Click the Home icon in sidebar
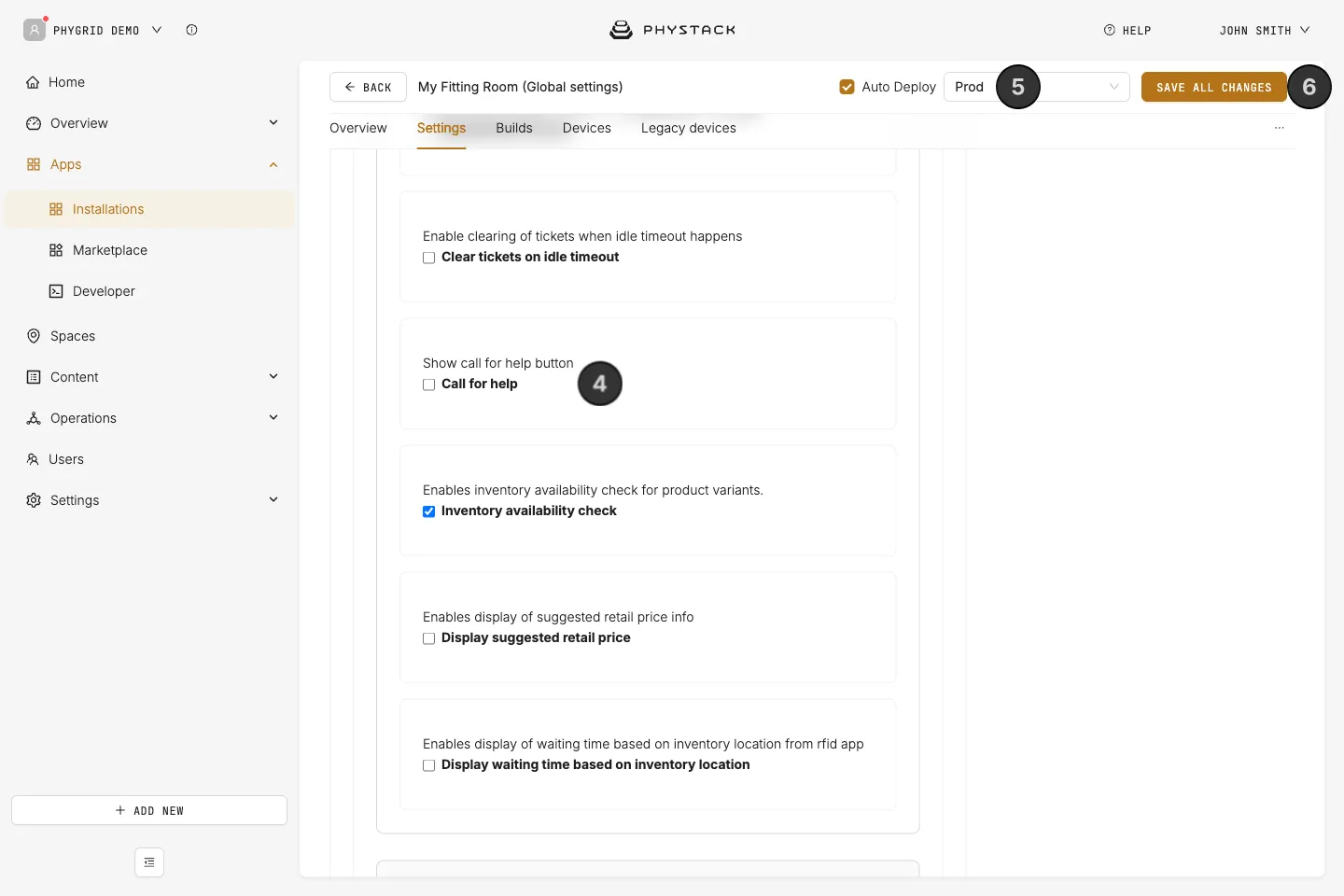 tap(33, 82)
